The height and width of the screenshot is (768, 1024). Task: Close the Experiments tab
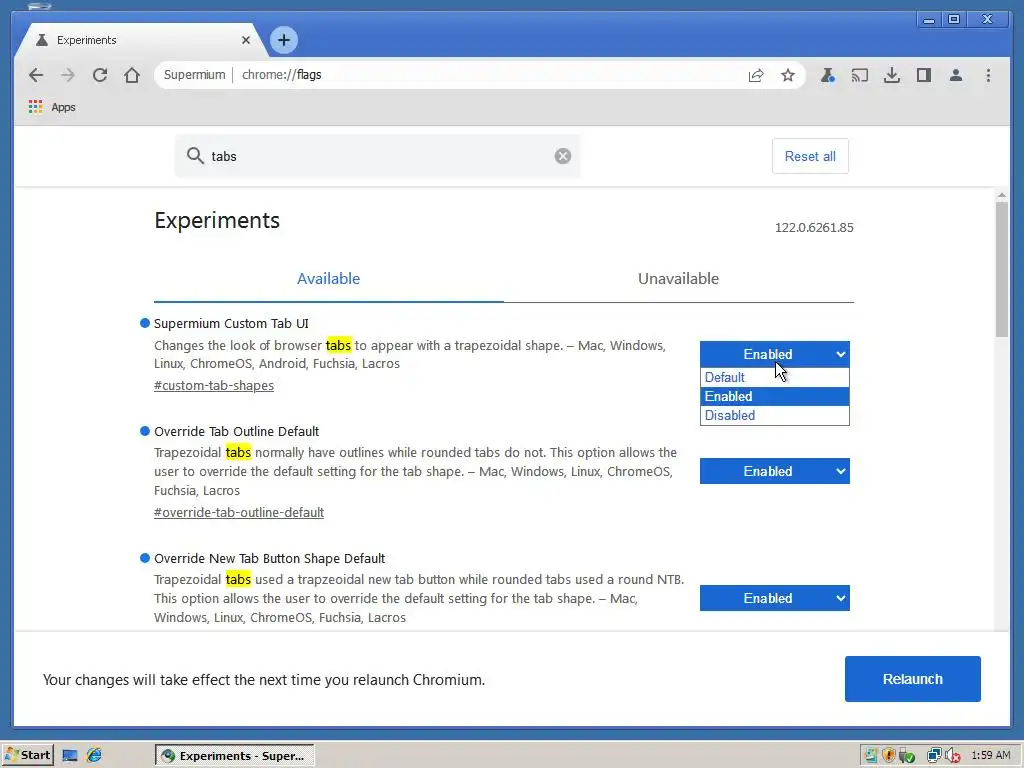246,40
